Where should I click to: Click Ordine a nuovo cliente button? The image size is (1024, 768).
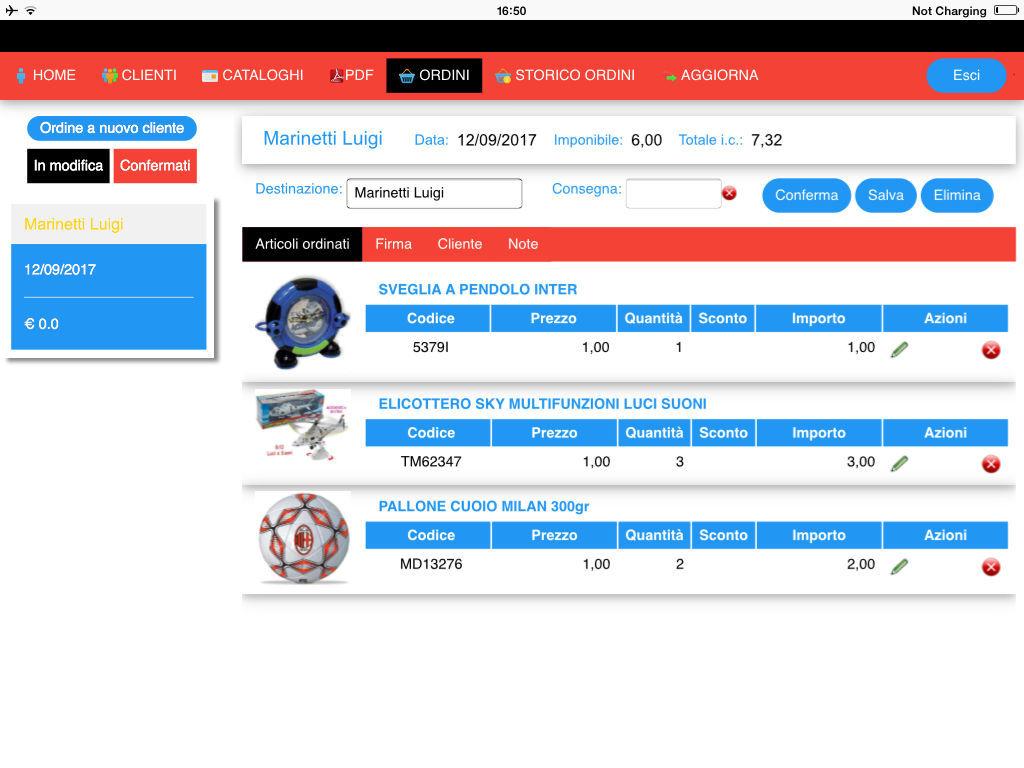(x=112, y=128)
